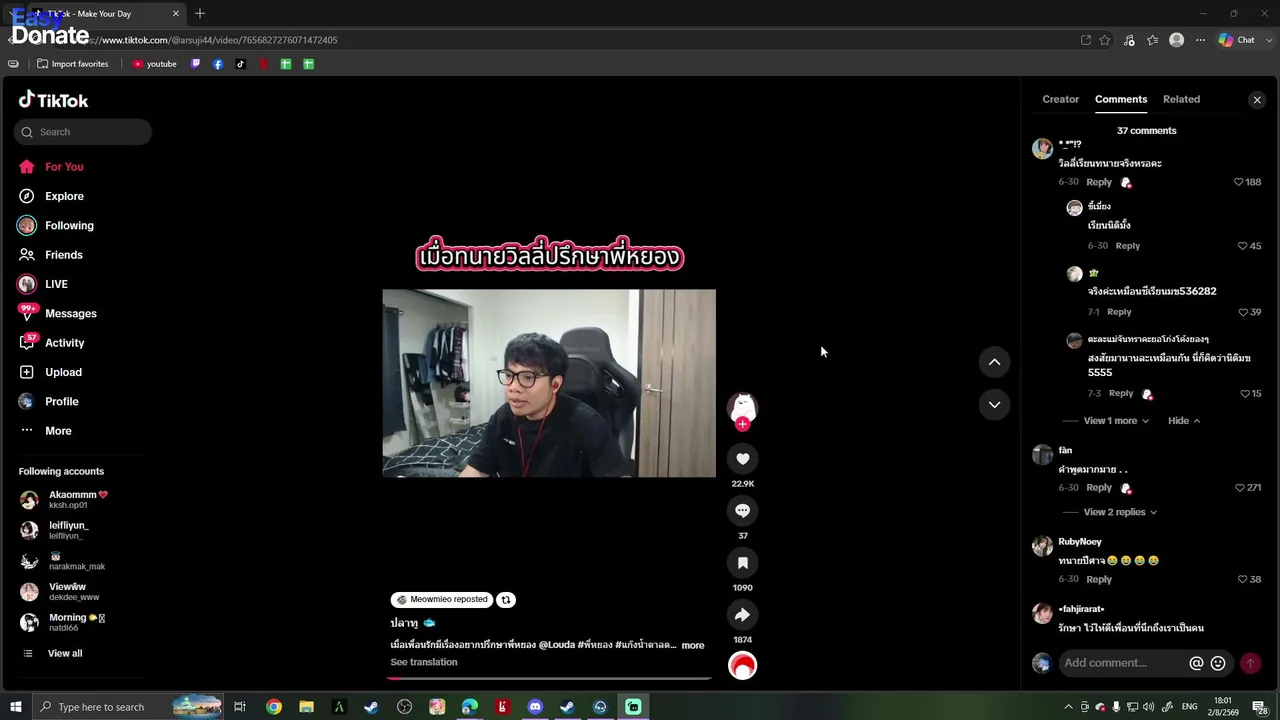Seek on the video progress bar
The image size is (1280, 720).
[x=549, y=678]
